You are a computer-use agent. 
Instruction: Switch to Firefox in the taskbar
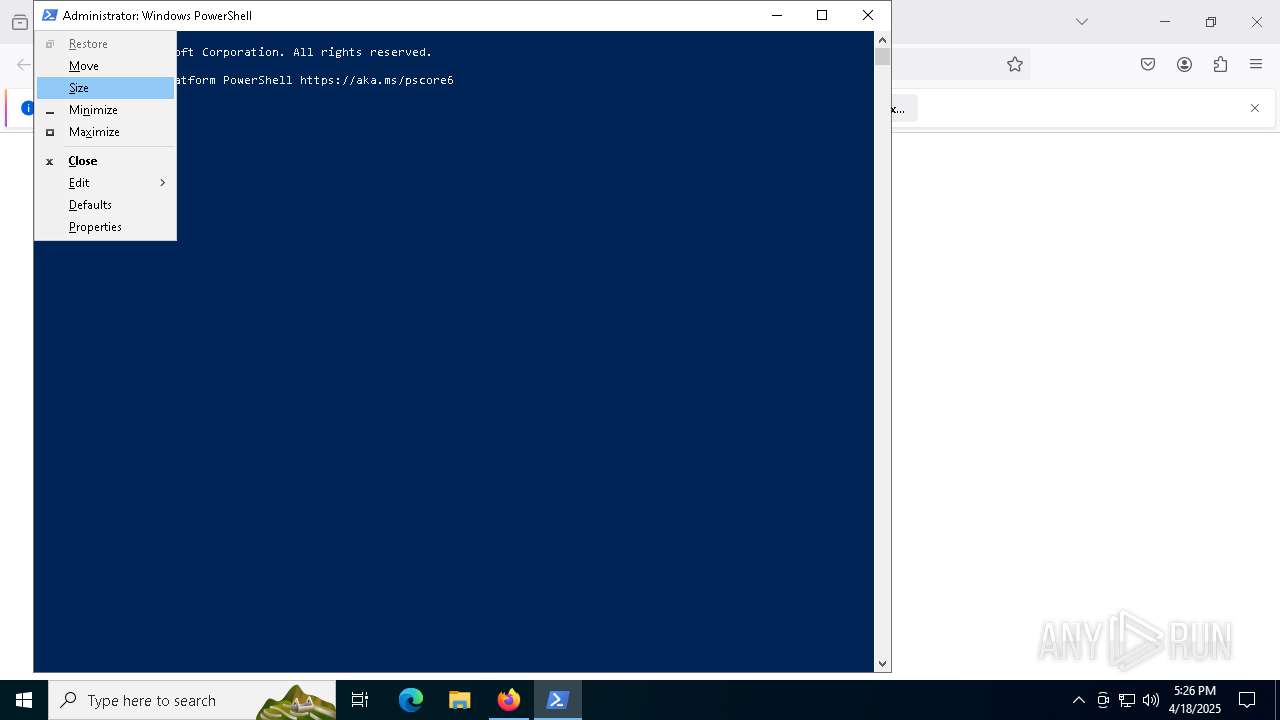509,700
